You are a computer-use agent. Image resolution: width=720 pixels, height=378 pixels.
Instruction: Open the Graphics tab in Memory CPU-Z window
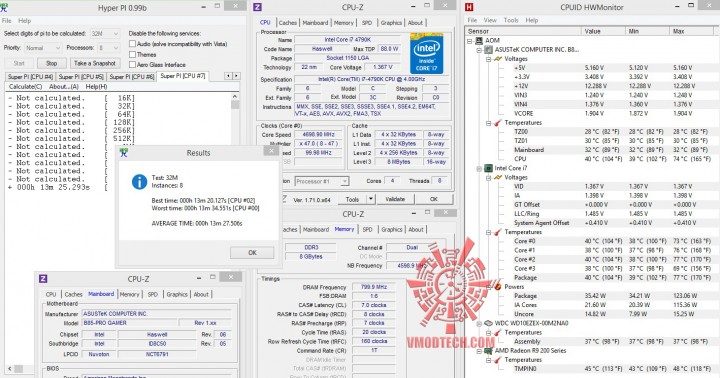pyautogui.click(x=392, y=229)
